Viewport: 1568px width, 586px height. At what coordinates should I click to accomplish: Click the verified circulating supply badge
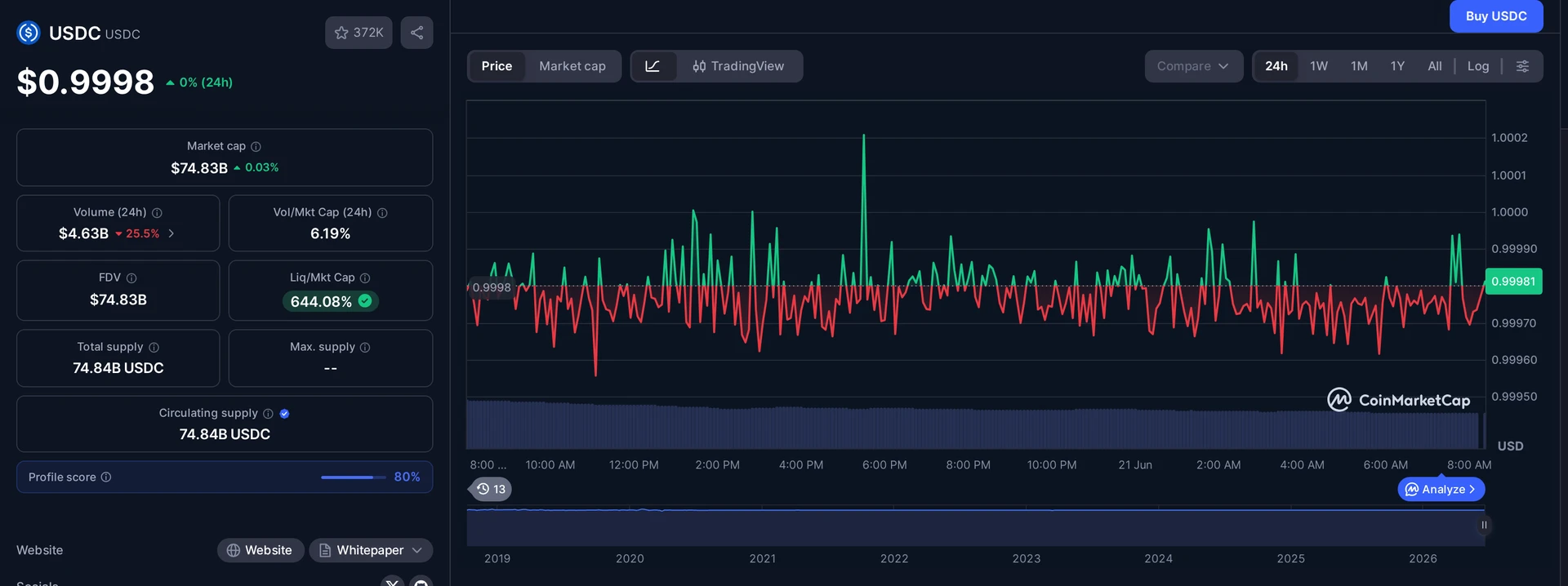coord(284,413)
